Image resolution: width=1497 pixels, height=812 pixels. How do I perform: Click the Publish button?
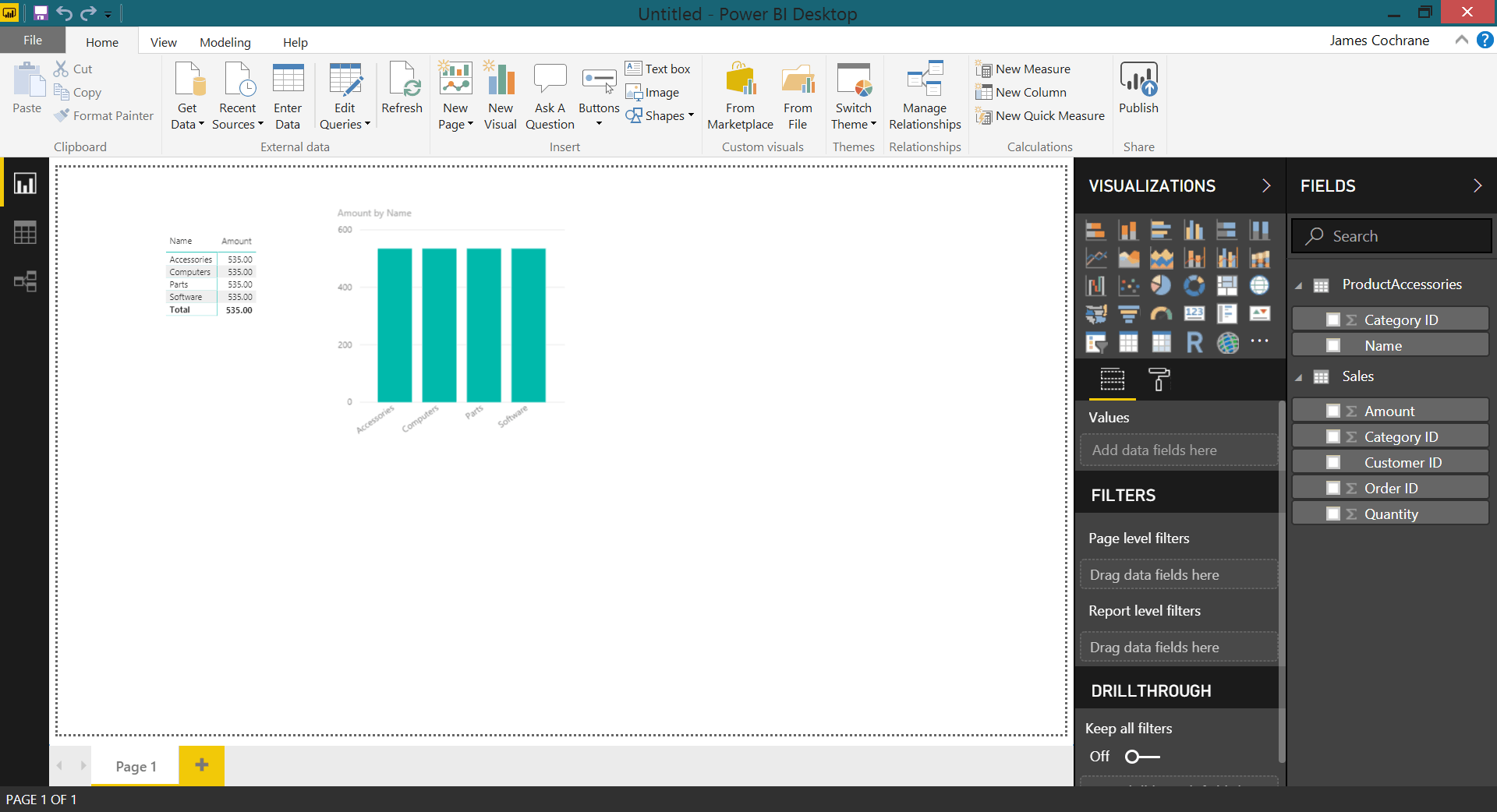click(x=1138, y=88)
